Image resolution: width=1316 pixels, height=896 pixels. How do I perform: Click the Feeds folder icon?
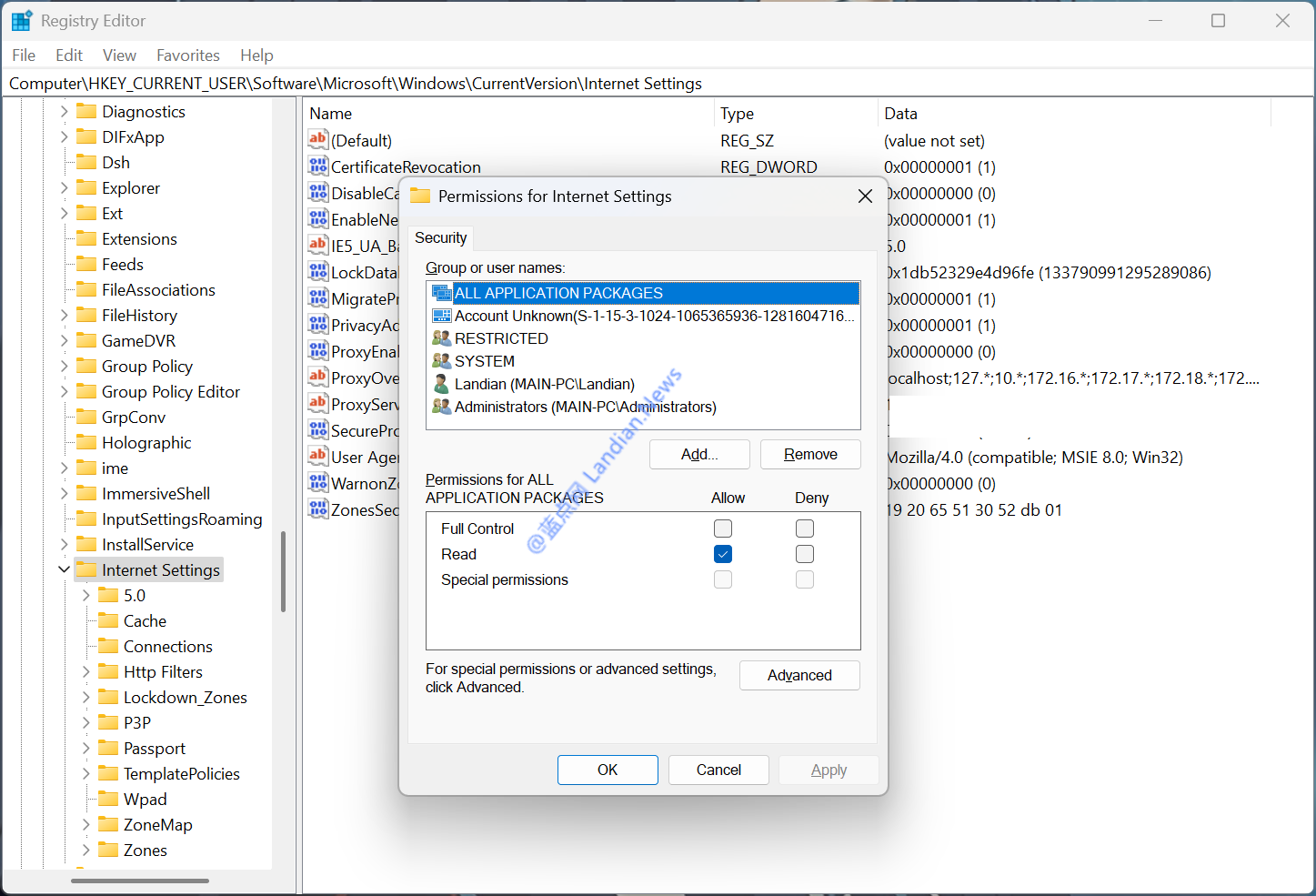pyautogui.click(x=86, y=264)
